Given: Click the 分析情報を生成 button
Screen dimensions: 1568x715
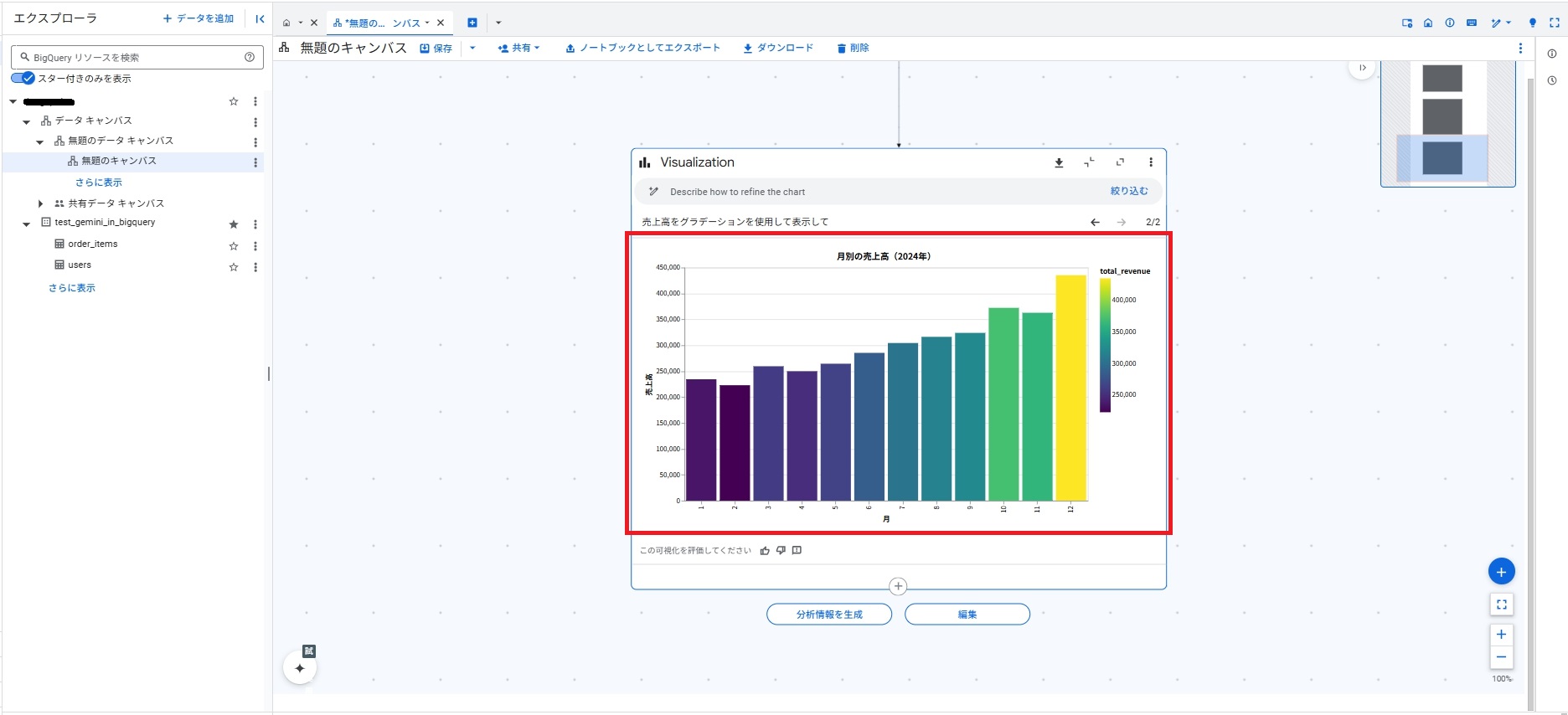Looking at the screenshot, I should coord(828,615).
